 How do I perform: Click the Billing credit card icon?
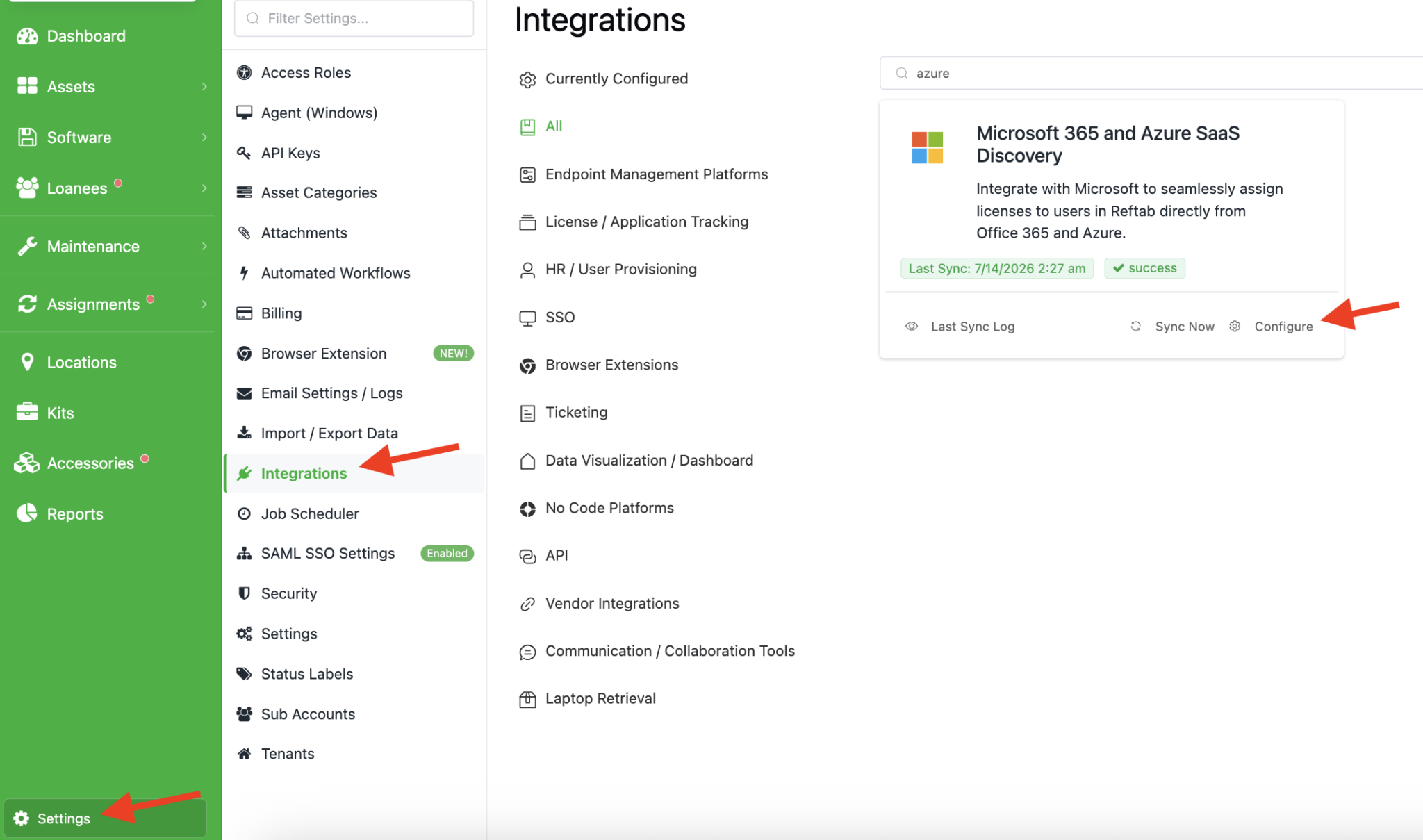[244, 313]
